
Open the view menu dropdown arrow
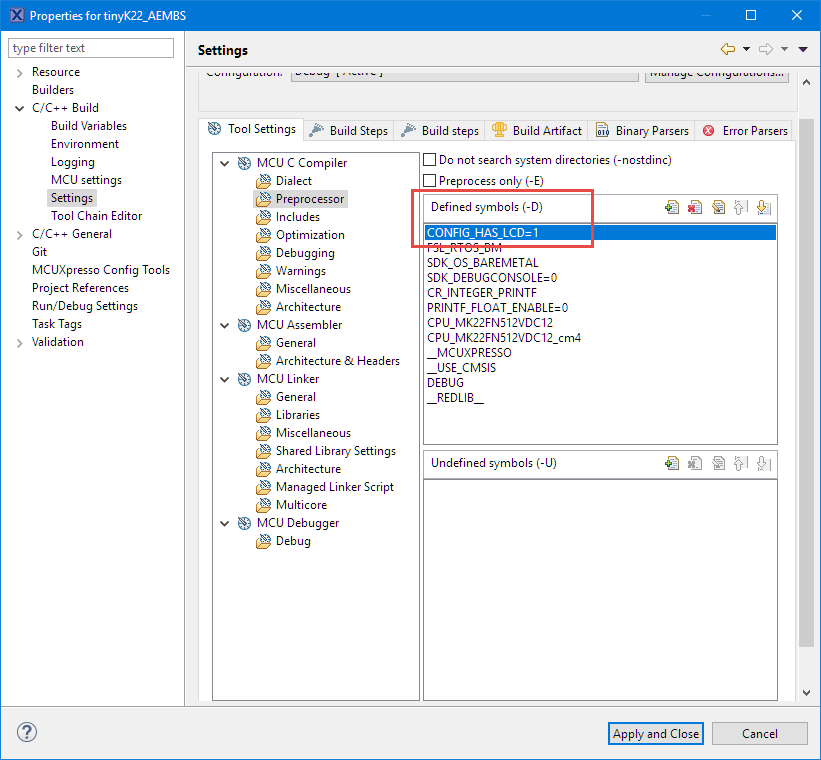(802, 49)
